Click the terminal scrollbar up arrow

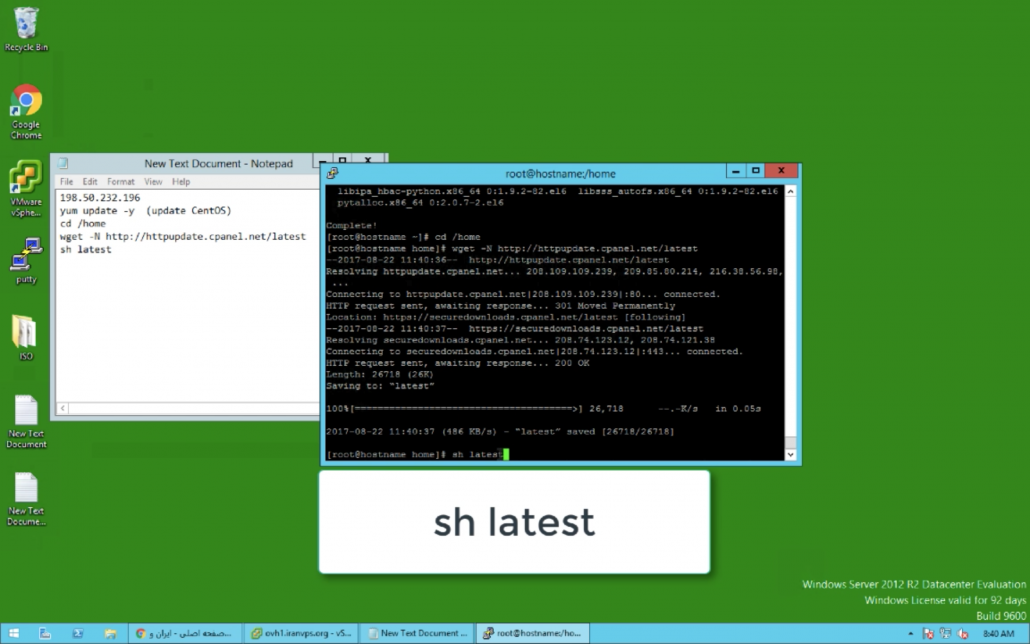tap(791, 191)
